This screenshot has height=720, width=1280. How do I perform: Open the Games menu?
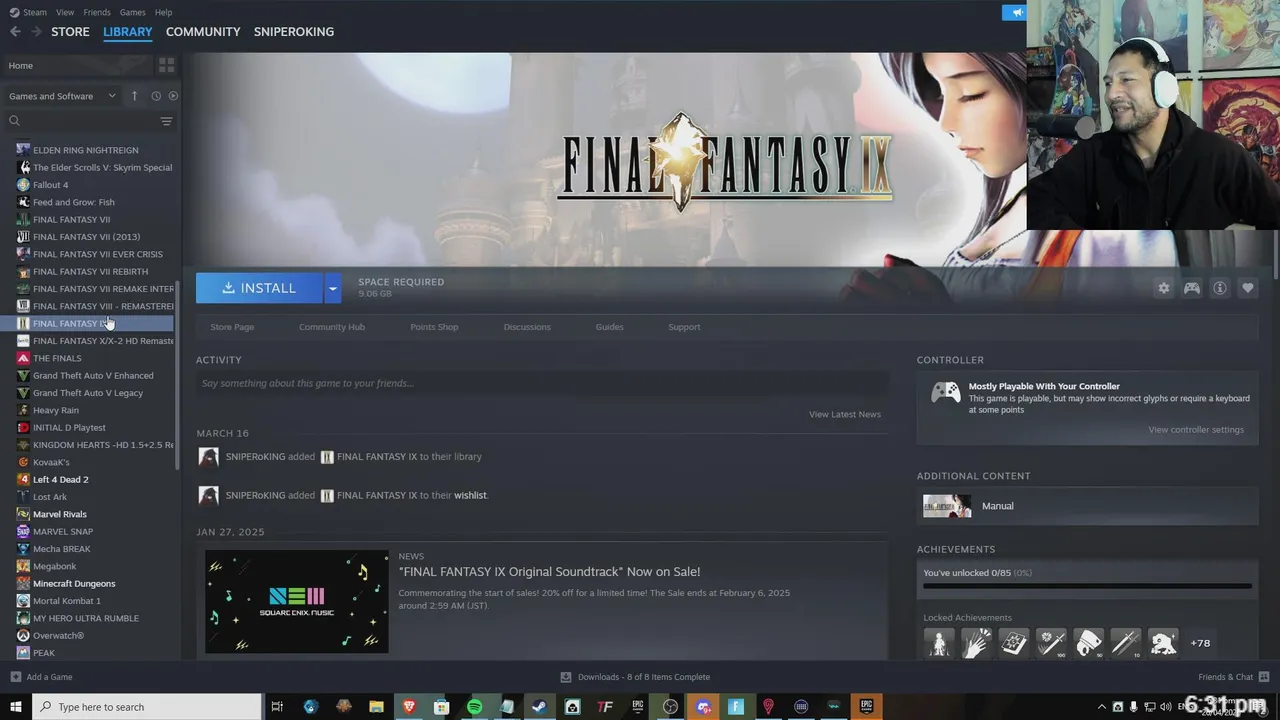[132, 12]
